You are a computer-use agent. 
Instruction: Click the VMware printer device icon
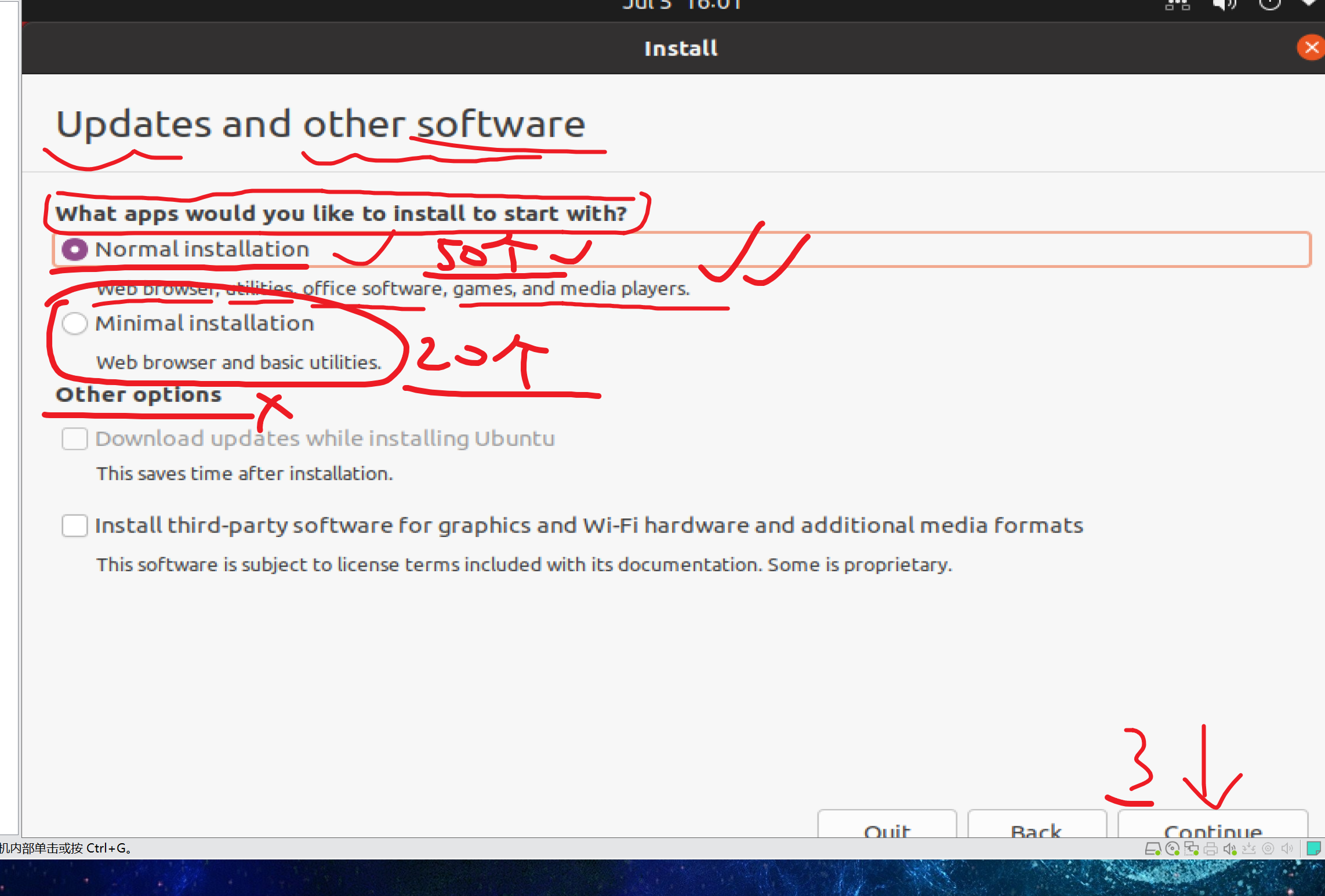(1210, 849)
